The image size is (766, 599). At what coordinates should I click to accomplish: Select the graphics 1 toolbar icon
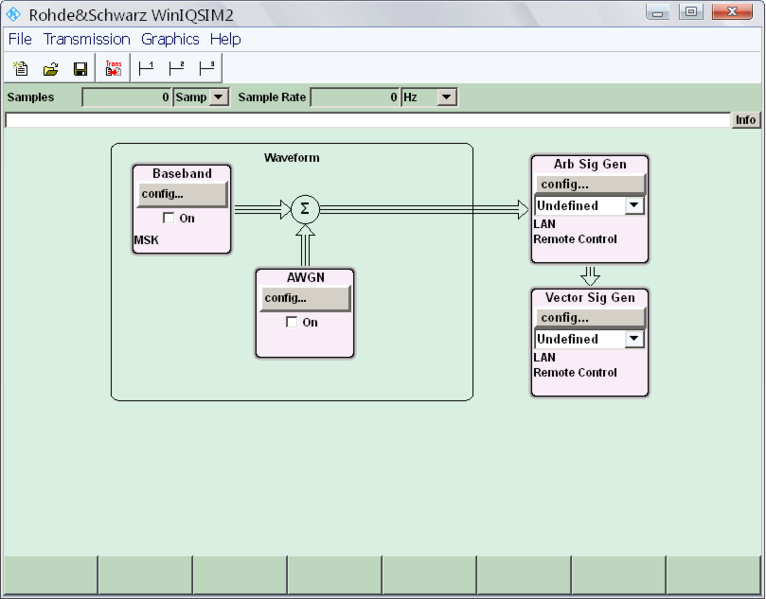(x=146, y=69)
